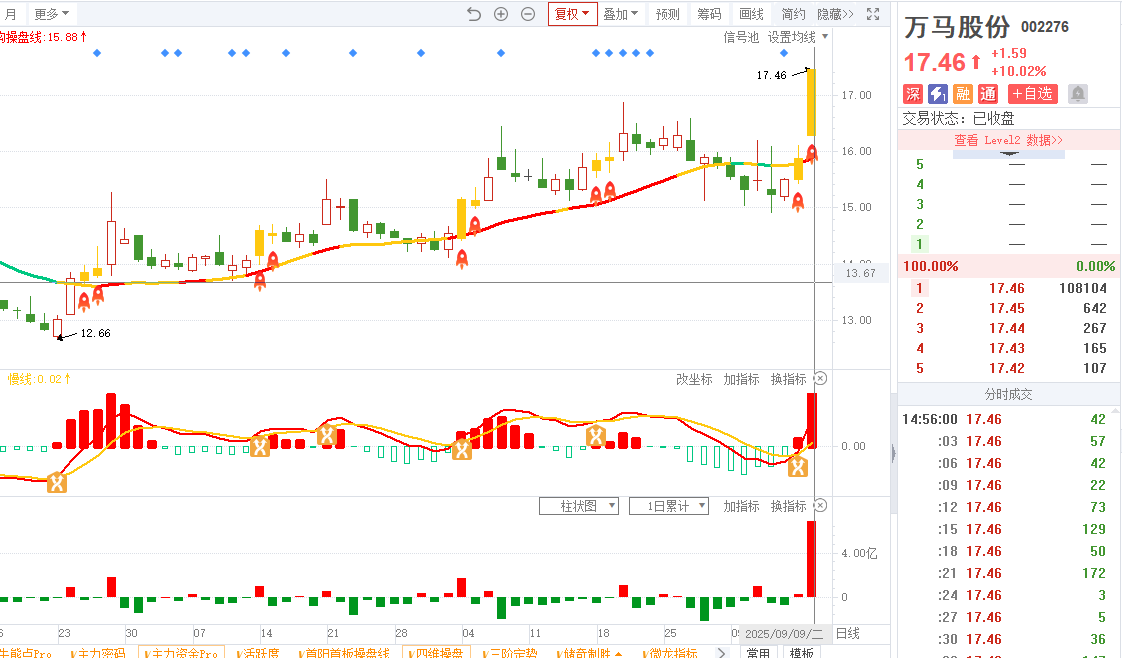
Task: Open the 复权 dropdown
Action: (x=572, y=14)
